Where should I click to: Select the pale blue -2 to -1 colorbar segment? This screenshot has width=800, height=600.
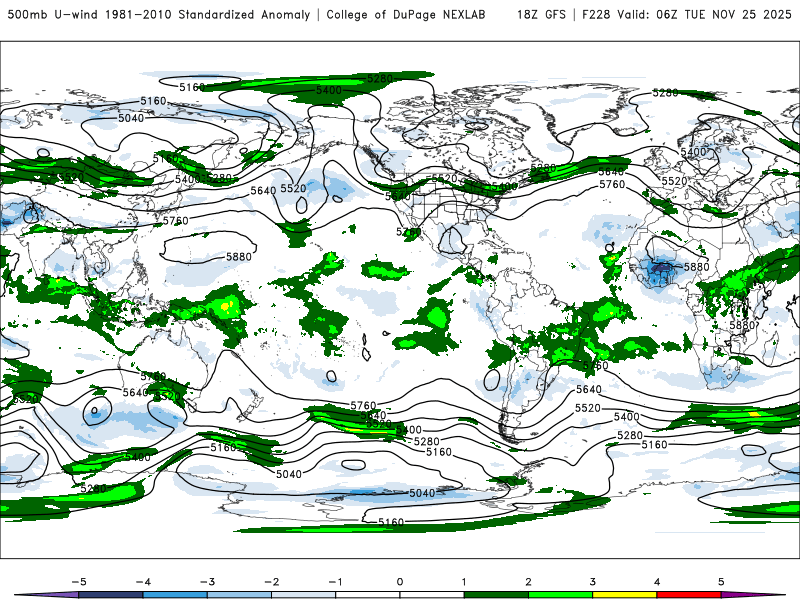click(304, 595)
